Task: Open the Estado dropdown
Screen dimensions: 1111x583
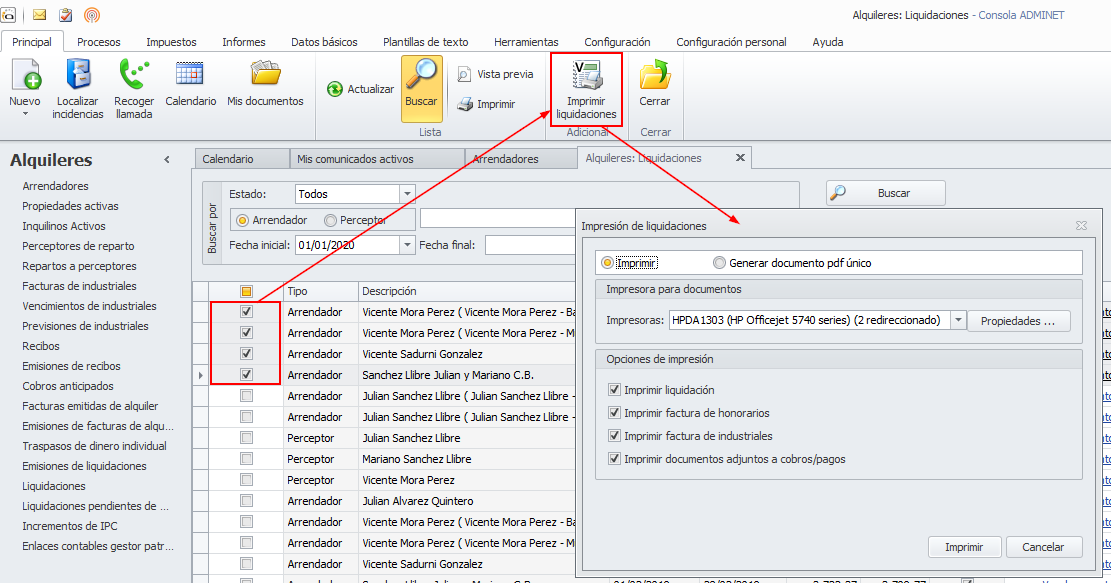Action: click(x=406, y=194)
